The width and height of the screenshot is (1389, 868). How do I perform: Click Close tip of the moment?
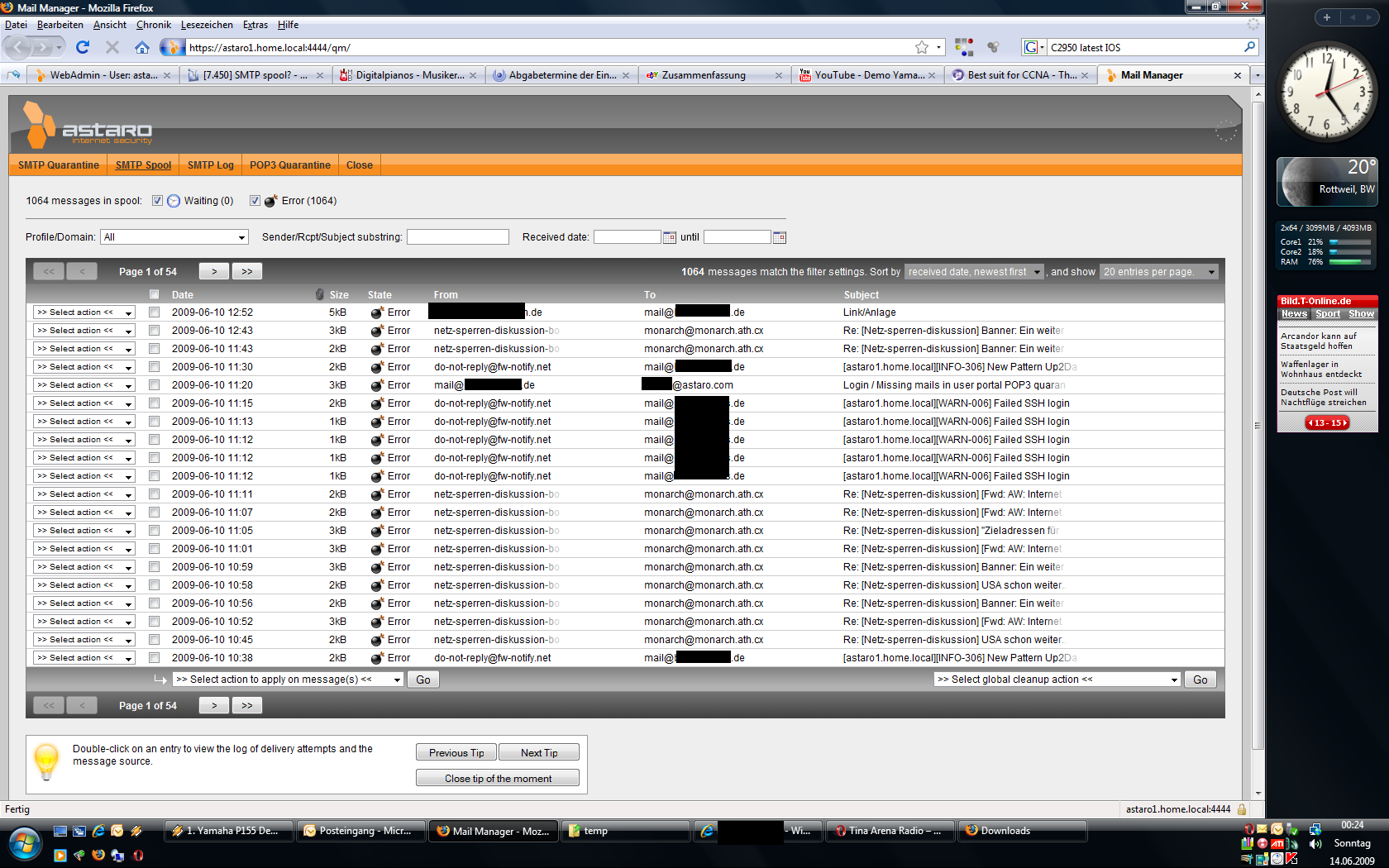(498, 779)
